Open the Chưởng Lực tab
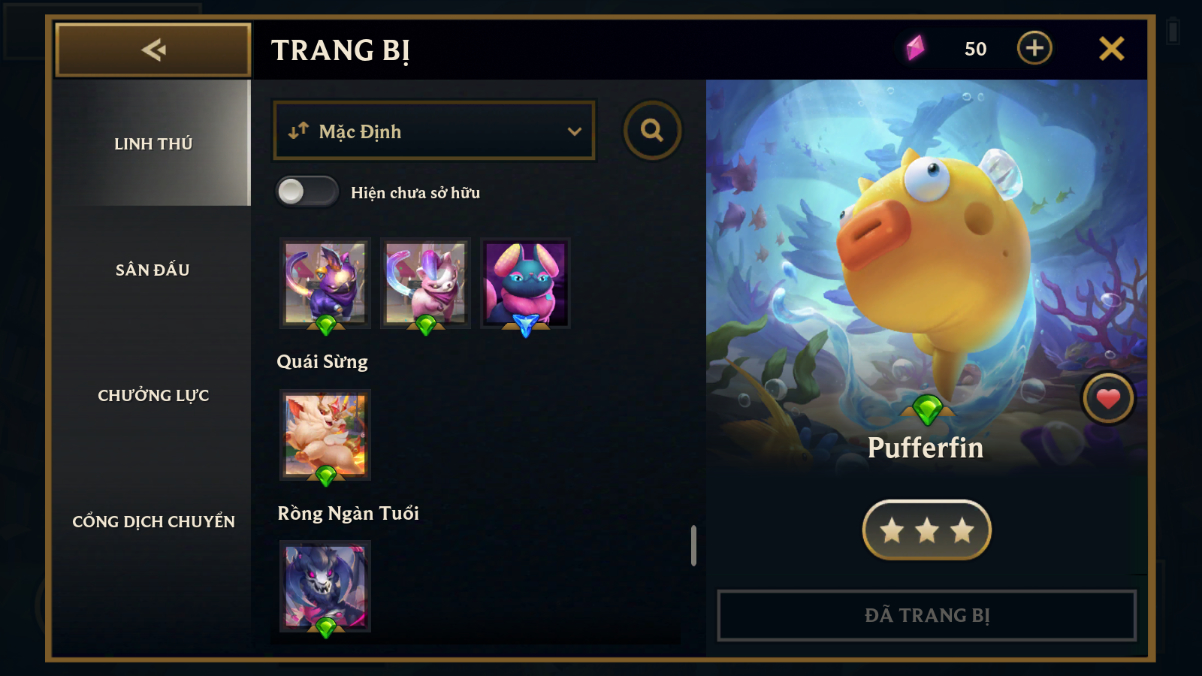Image resolution: width=1202 pixels, height=676 pixels. 153,395
